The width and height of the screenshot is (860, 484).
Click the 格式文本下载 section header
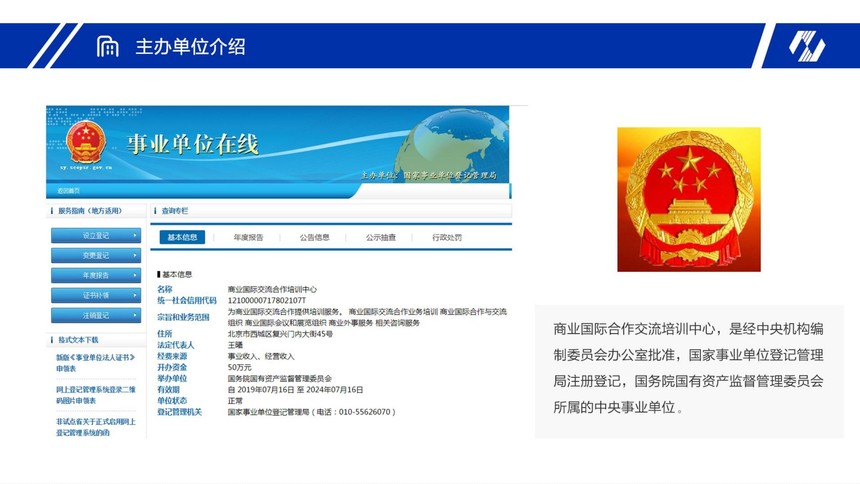78,340
